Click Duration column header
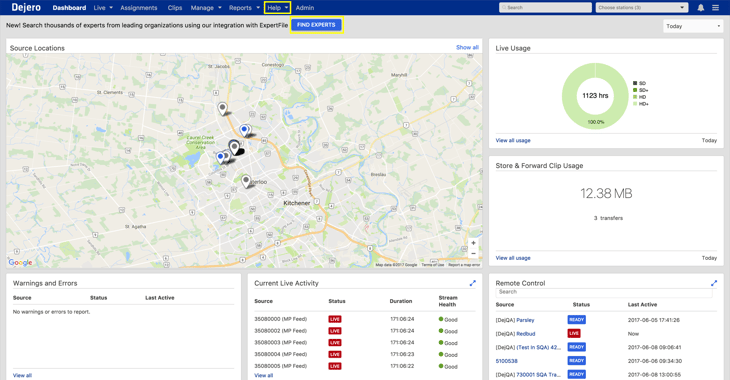Image resolution: width=730 pixels, height=380 pixels. [401, 301]
